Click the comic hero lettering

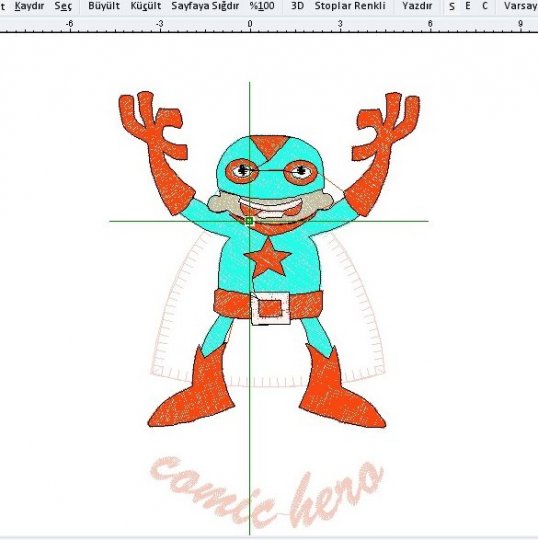click(x=267, y=491)
